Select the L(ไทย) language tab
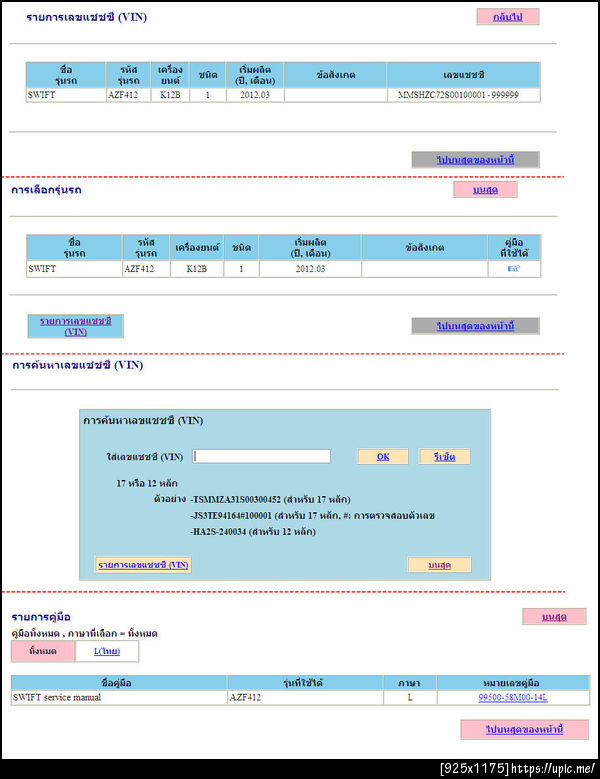The width and height of the screenshot is (600, 779). pyautogui.click(x=107, y=651)
